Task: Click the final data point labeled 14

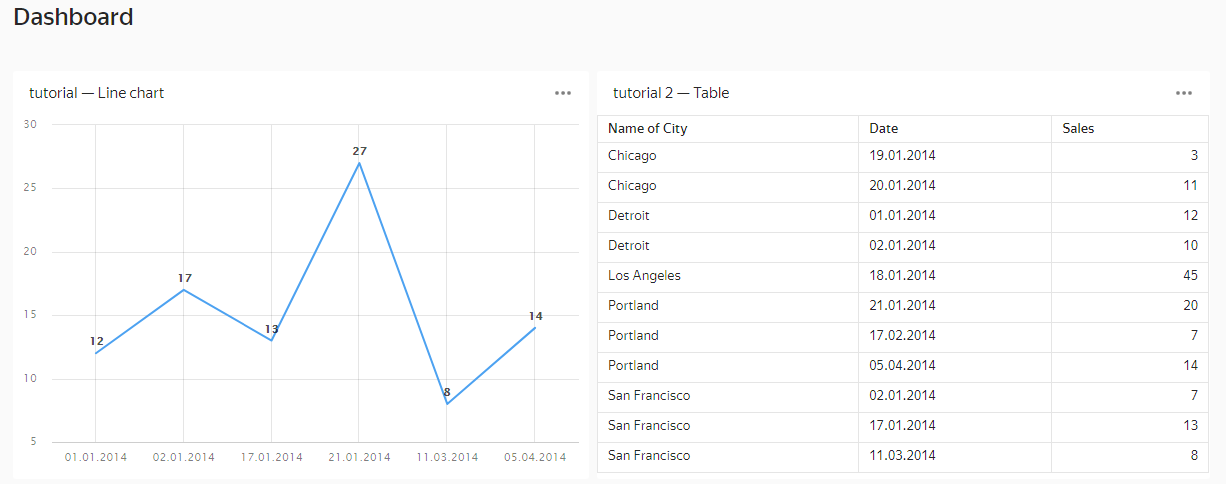Action: point(535,328)
